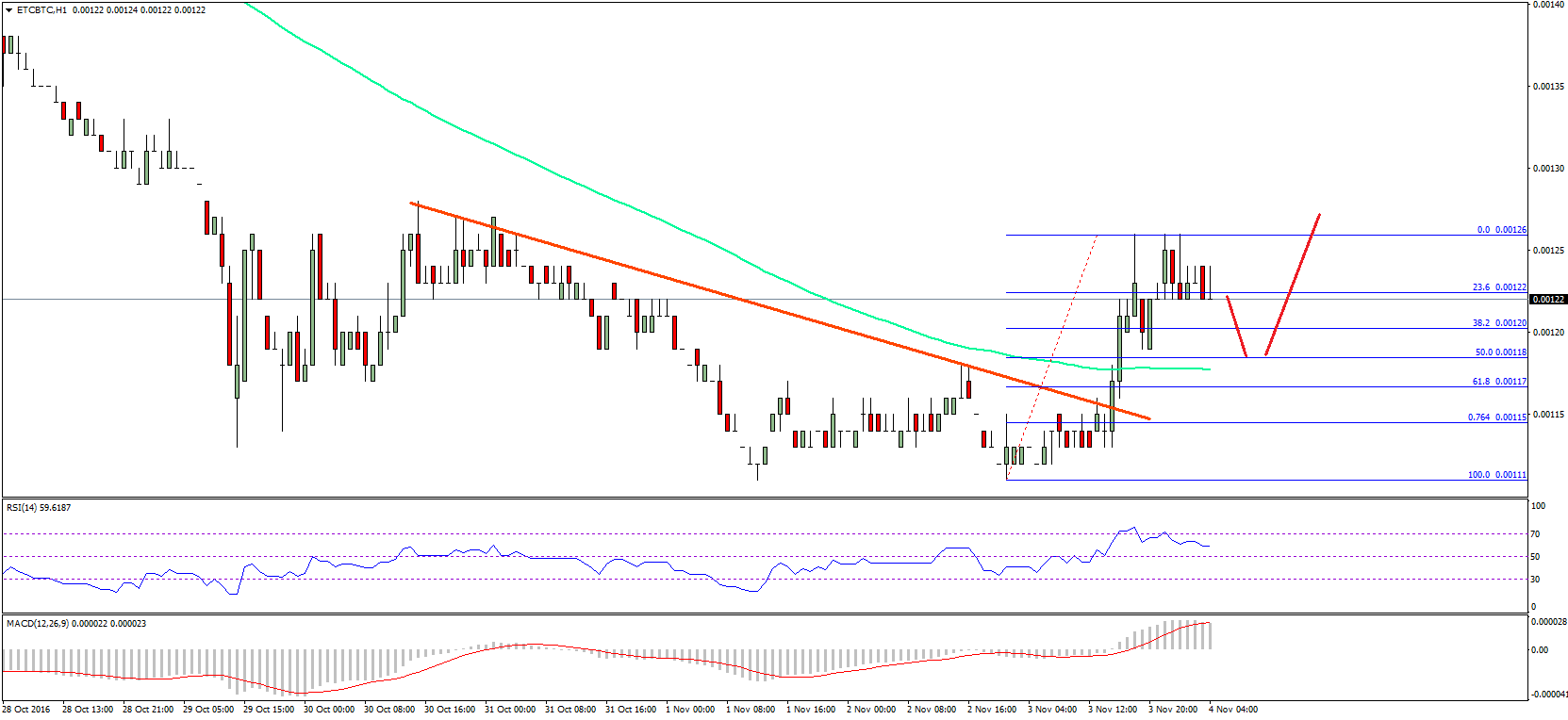Click the 28 Oct 13:00 time label
The height and width of the screenshot is (720, 1568).
[x=88, y=709]
